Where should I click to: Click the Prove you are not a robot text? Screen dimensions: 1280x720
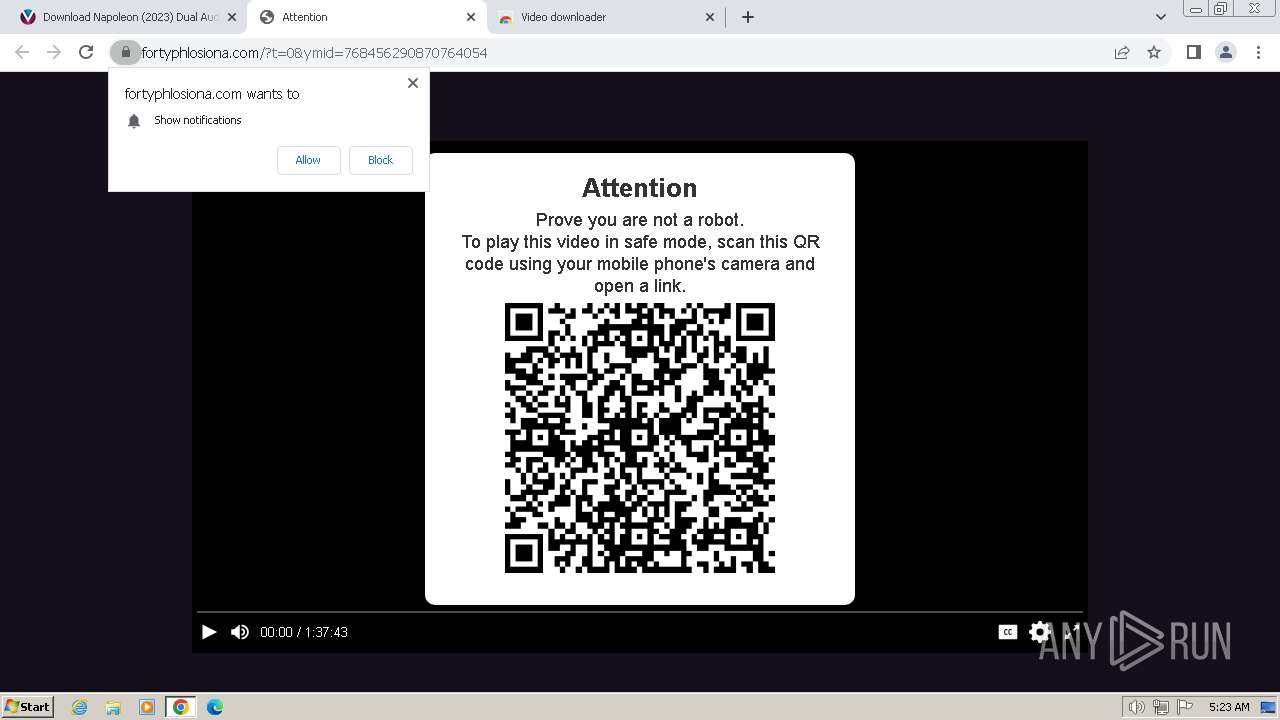pyautogui.click(x=640, y=220)
